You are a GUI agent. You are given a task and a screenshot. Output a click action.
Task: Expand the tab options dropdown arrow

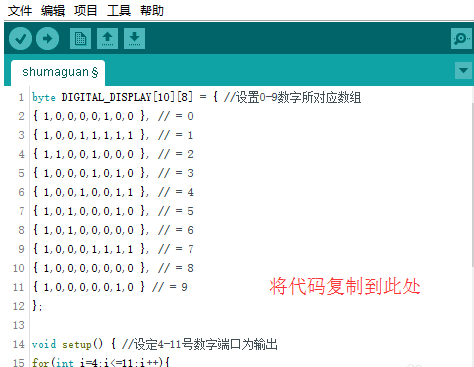(463, 70)
